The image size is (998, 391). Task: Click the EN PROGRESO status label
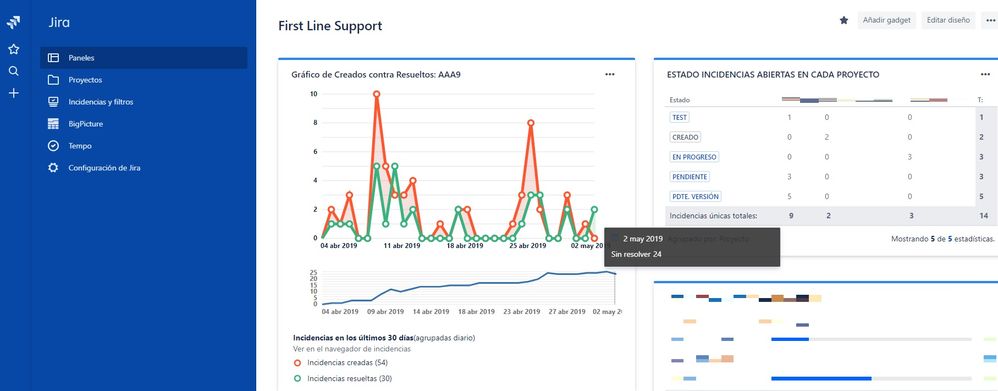686,157
